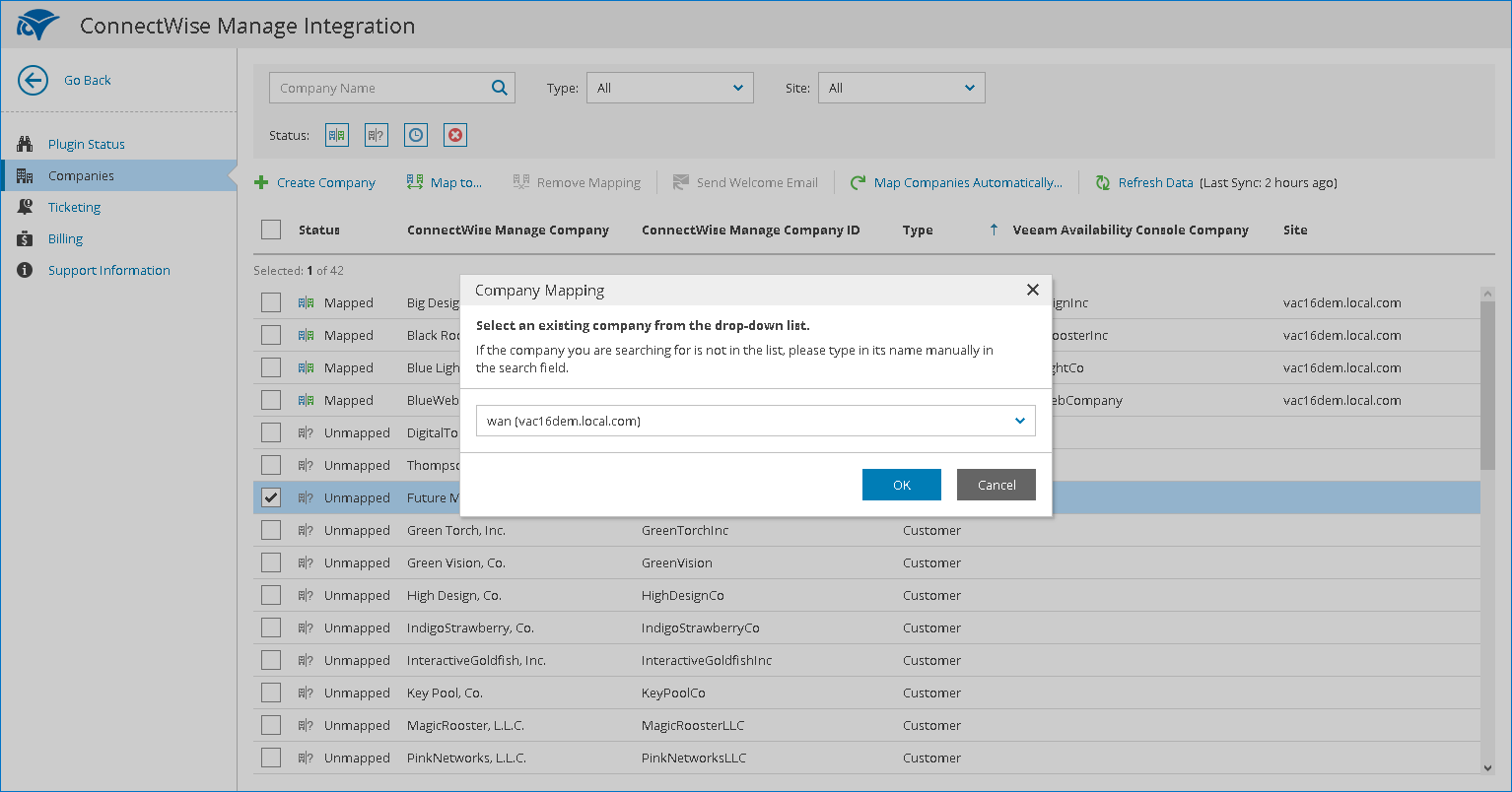Click the mapped status filter icon
The image size is (1512, 792).
pyautogui.click(x=337, y=136)
